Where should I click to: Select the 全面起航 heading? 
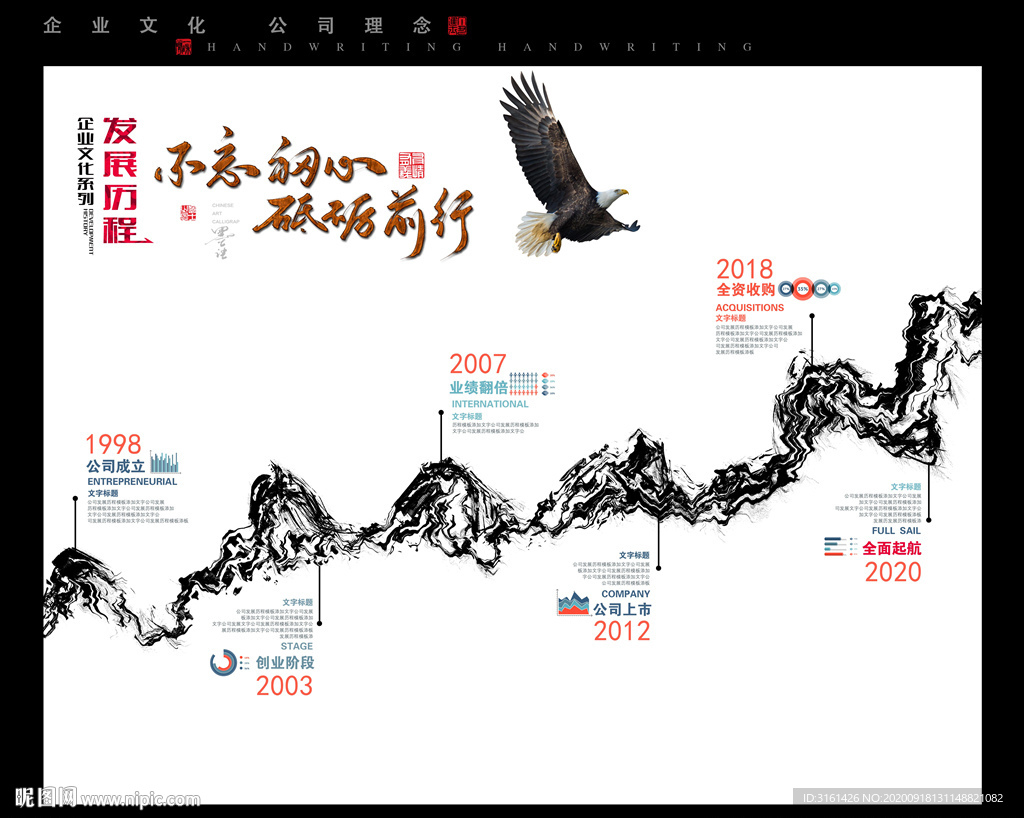[x=891, y=548]
